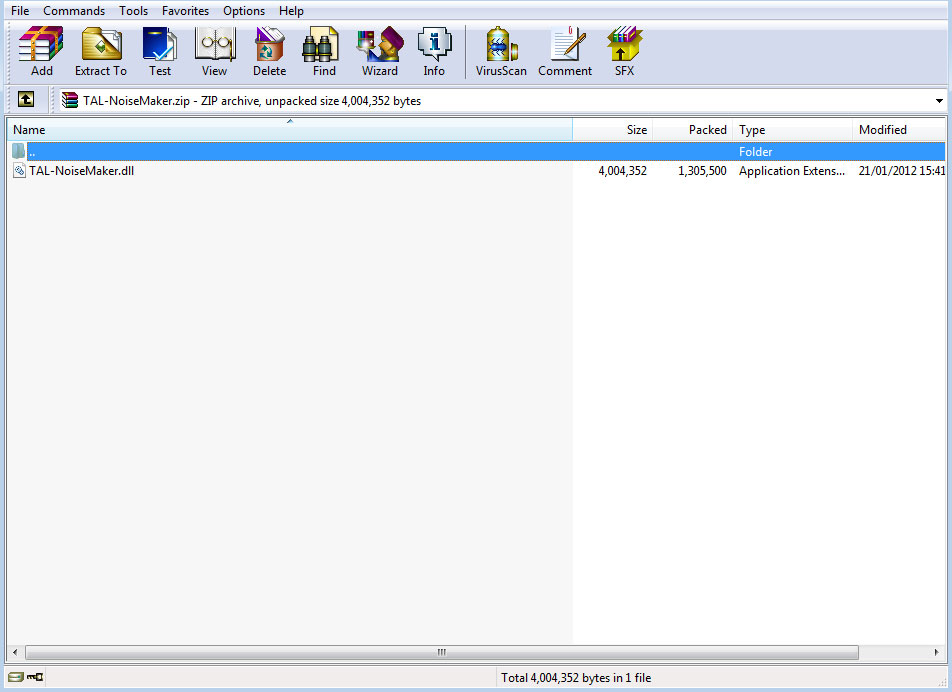Go up one level with arrow icon
Viewport: 952px width, 692px height.
point(26,100)
